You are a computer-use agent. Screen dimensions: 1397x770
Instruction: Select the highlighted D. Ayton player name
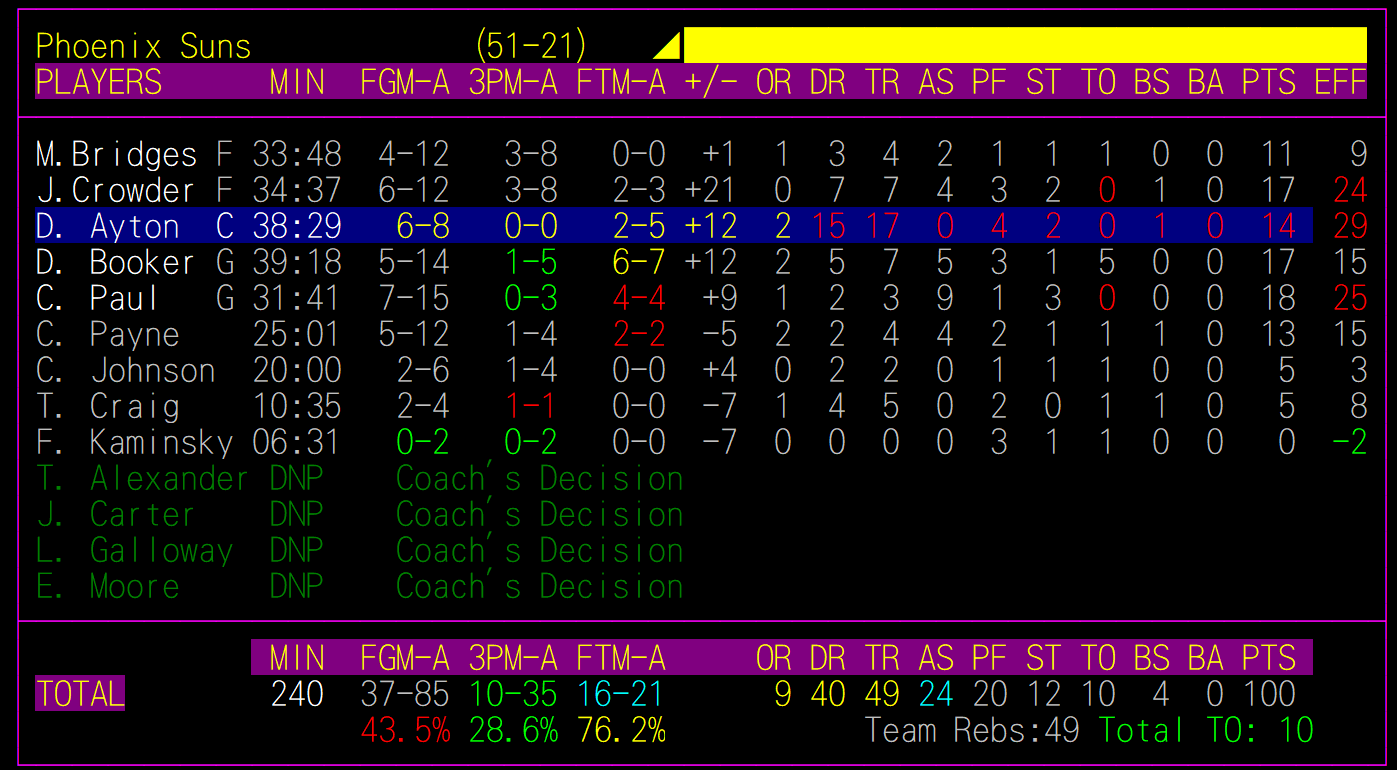click(107, 226)
